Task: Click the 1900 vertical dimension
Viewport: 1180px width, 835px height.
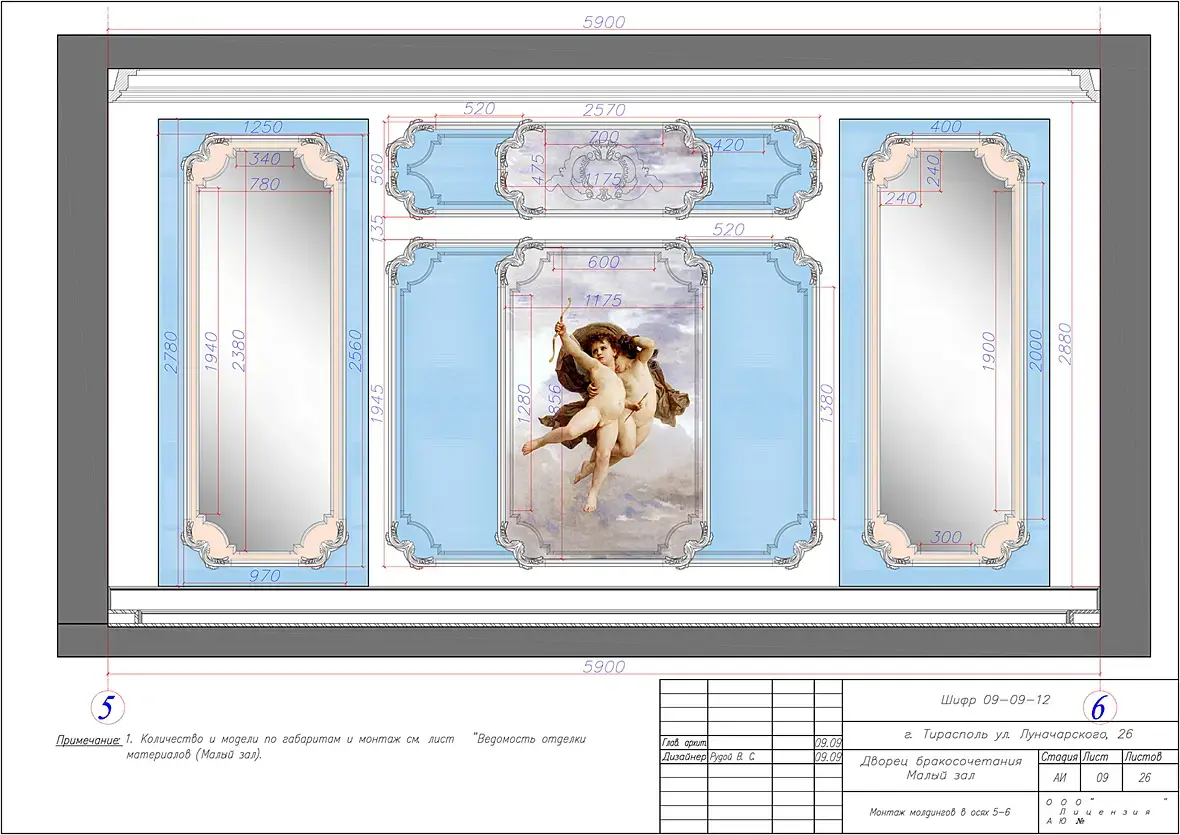Action: [989, 351]
